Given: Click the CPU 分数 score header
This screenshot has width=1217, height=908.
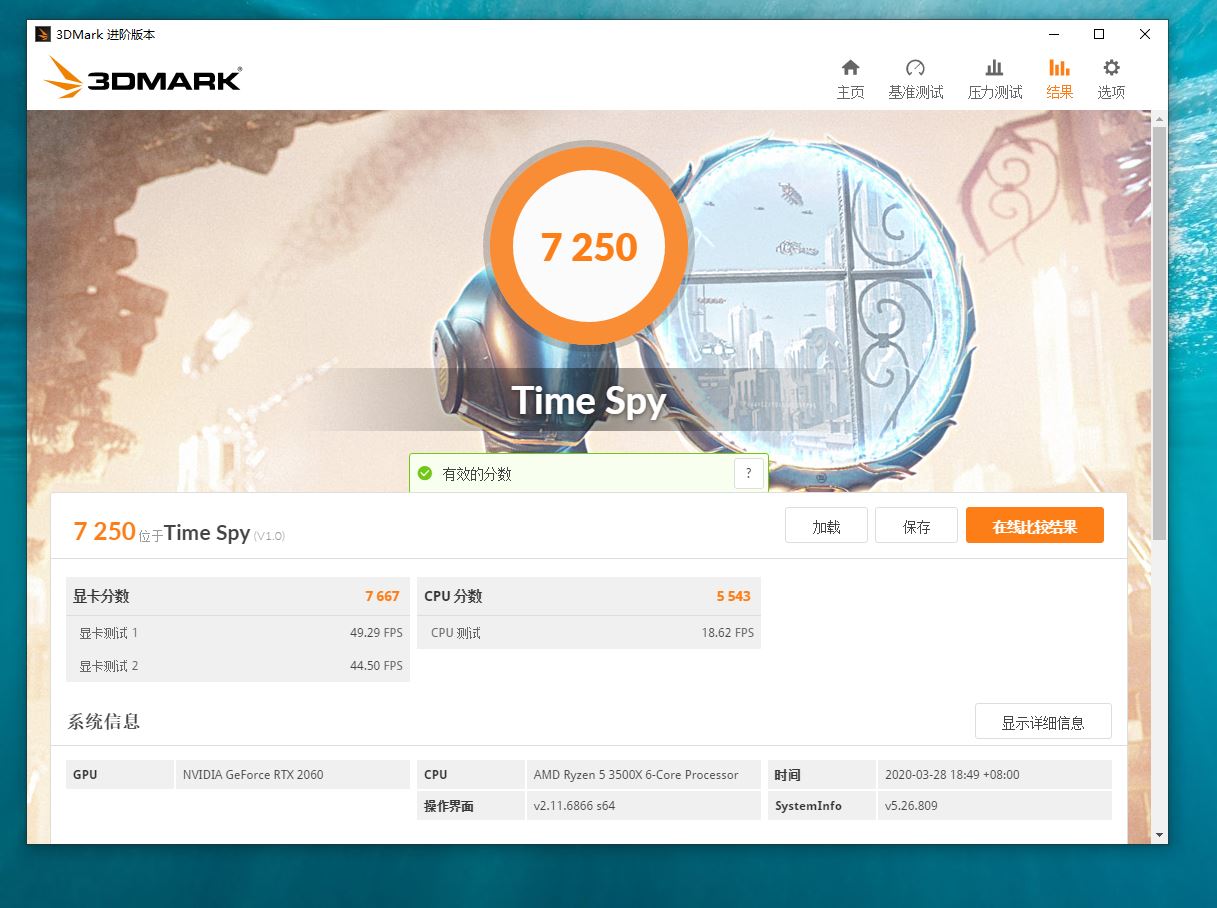Looking at the screenshot, I should tap(589, 596).
